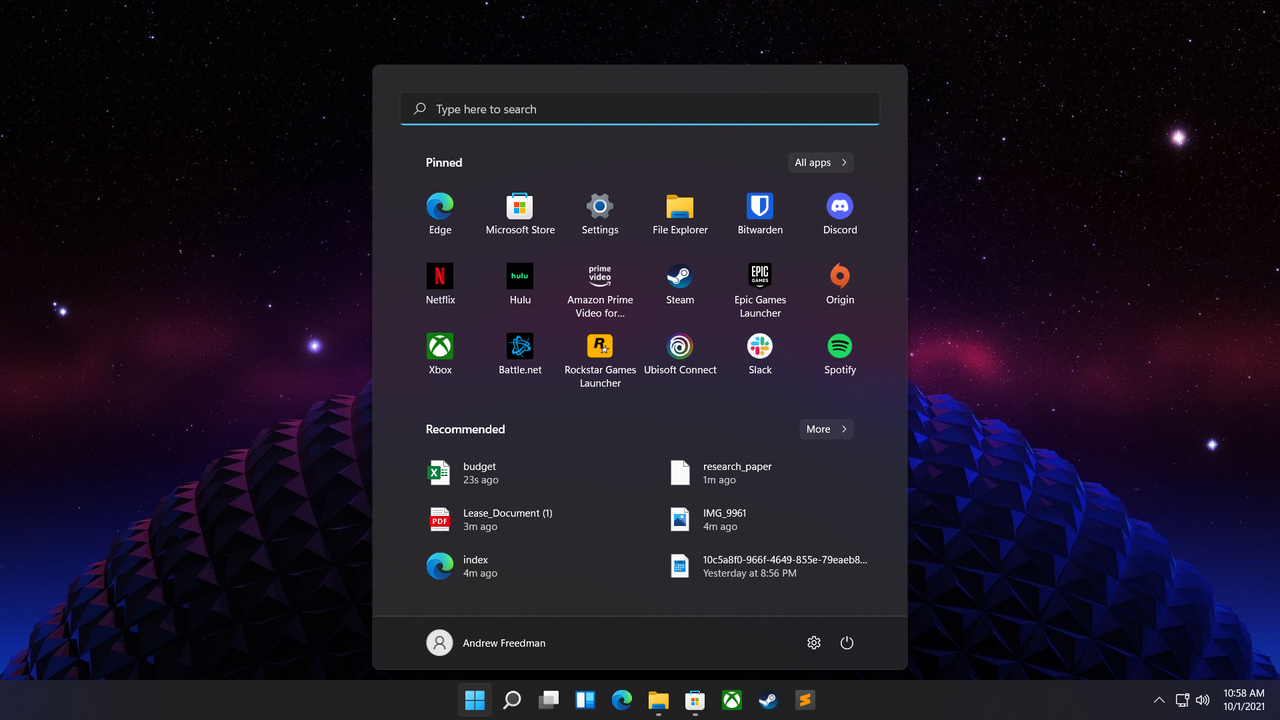The image size is (1280, 720).
Task: Open the 10c5a8f0-966f-4649 file
Action: point(770,566)
